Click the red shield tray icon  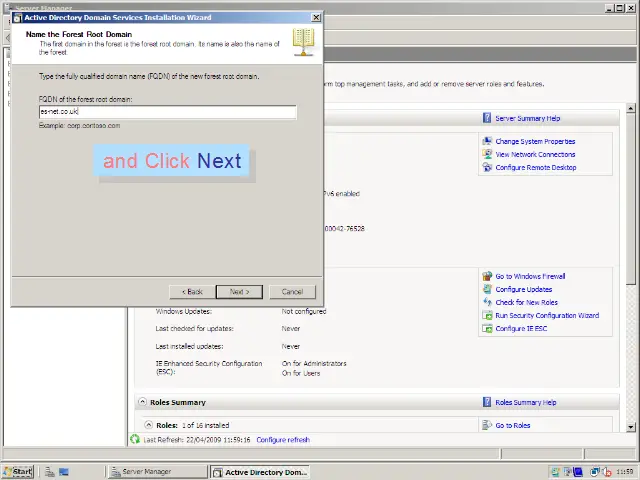pyautogui.click(x=607, y=472)
